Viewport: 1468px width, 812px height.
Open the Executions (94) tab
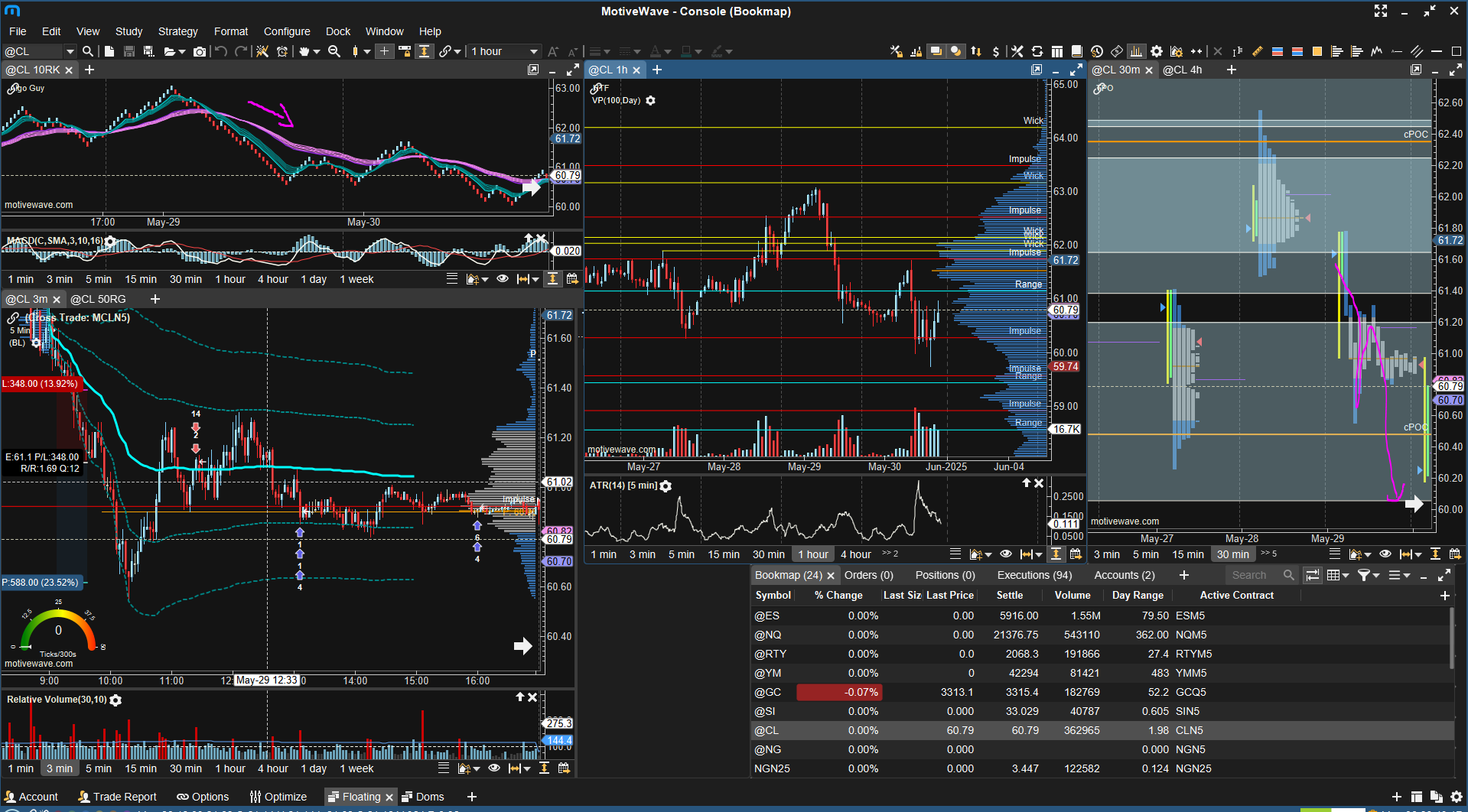tap(1034, 575)
